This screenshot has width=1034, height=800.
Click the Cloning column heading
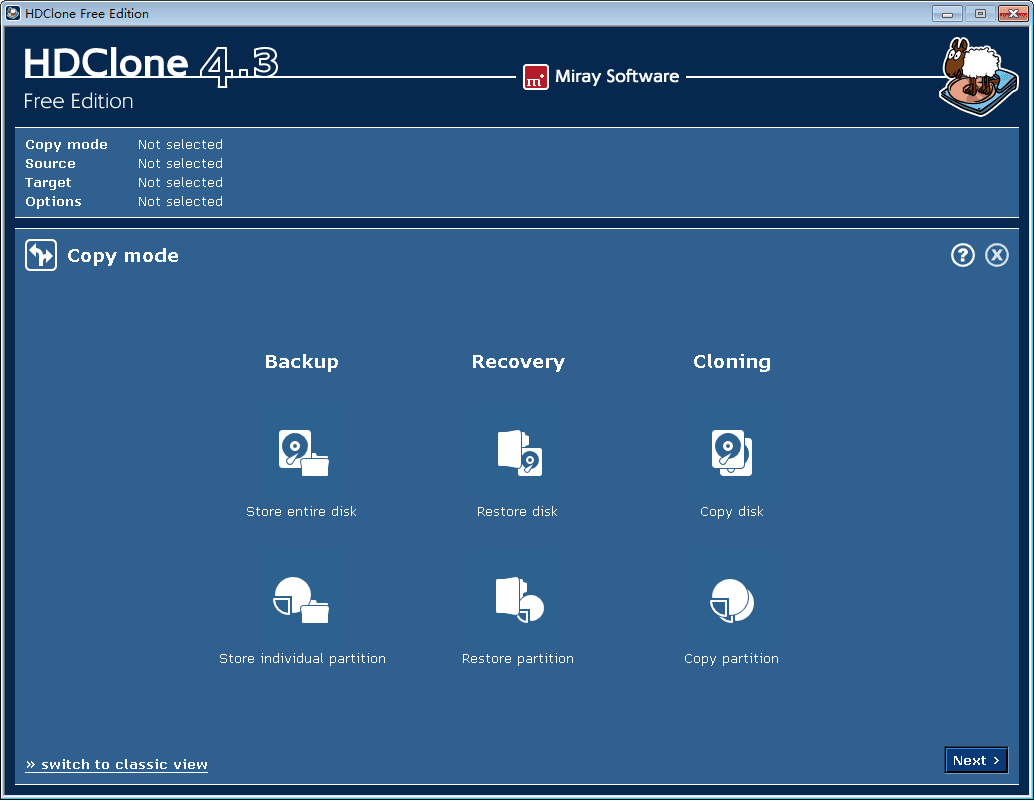pos(732,361)
